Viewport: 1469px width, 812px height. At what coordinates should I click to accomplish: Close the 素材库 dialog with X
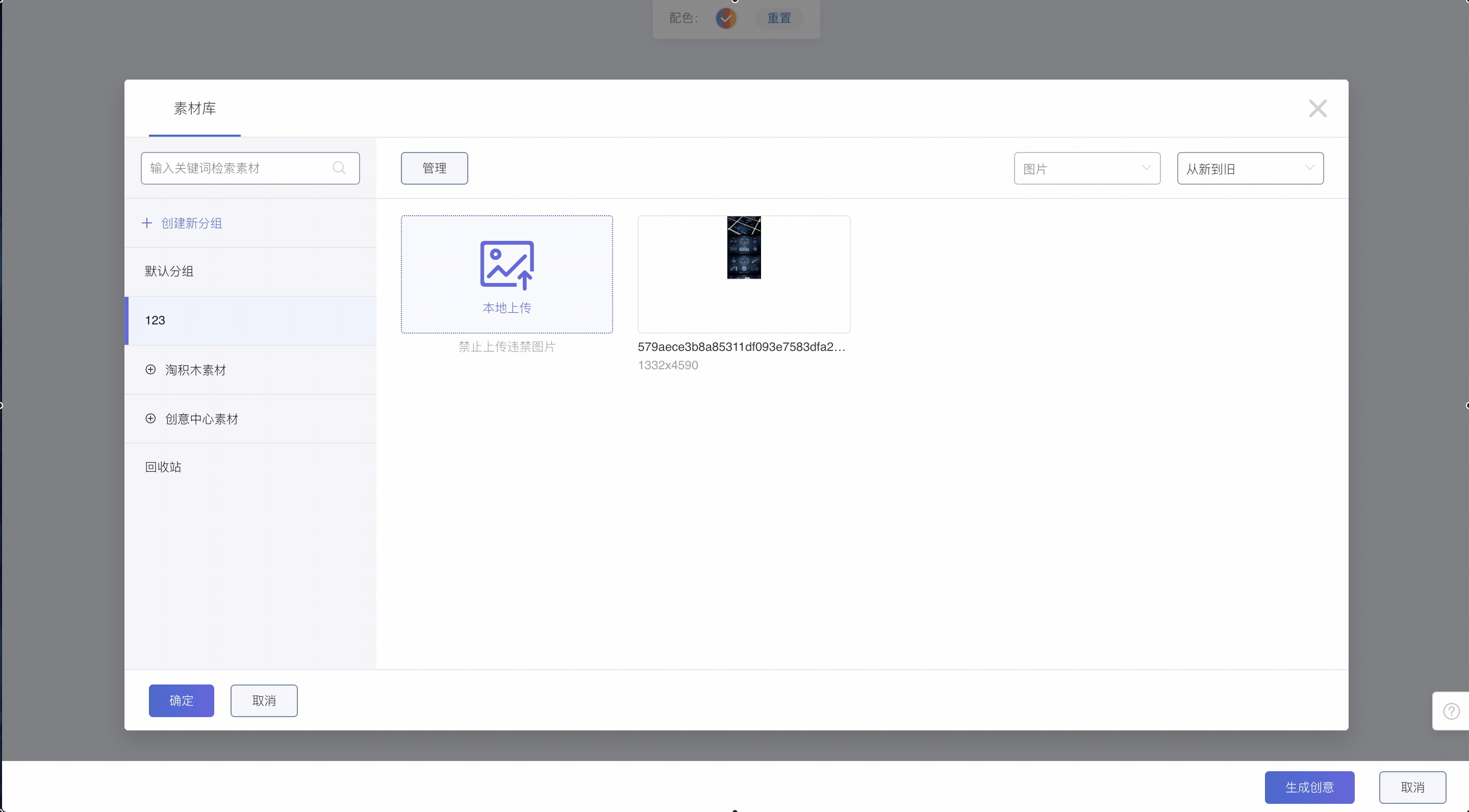pyautogui.click(x=1318, y=108)
